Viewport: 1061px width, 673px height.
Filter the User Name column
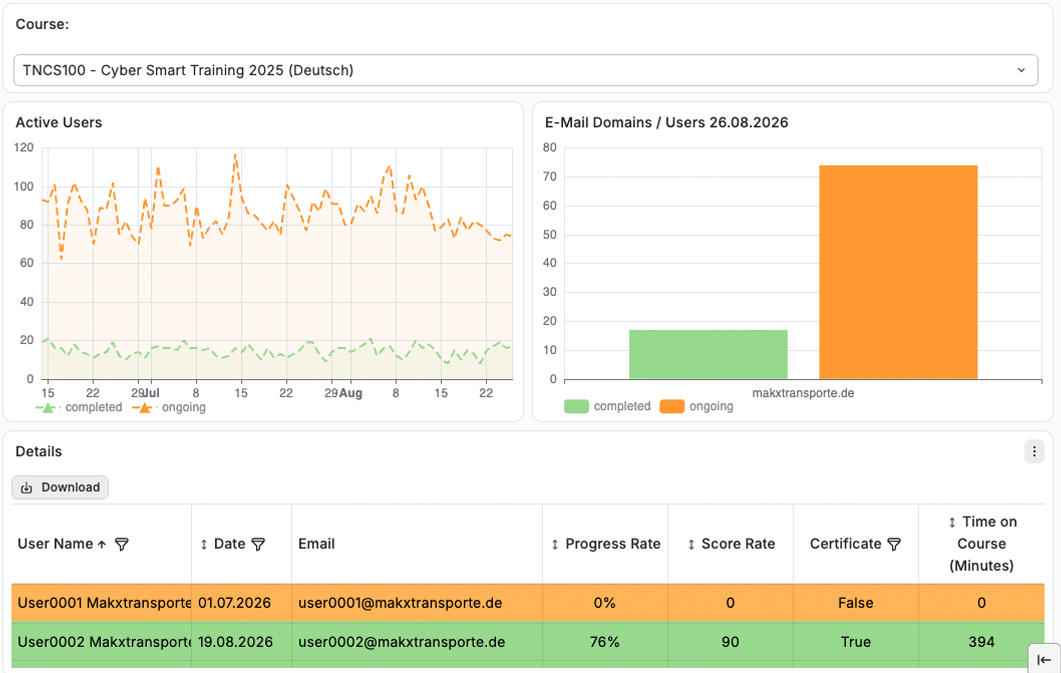click(x=122, y=544)
